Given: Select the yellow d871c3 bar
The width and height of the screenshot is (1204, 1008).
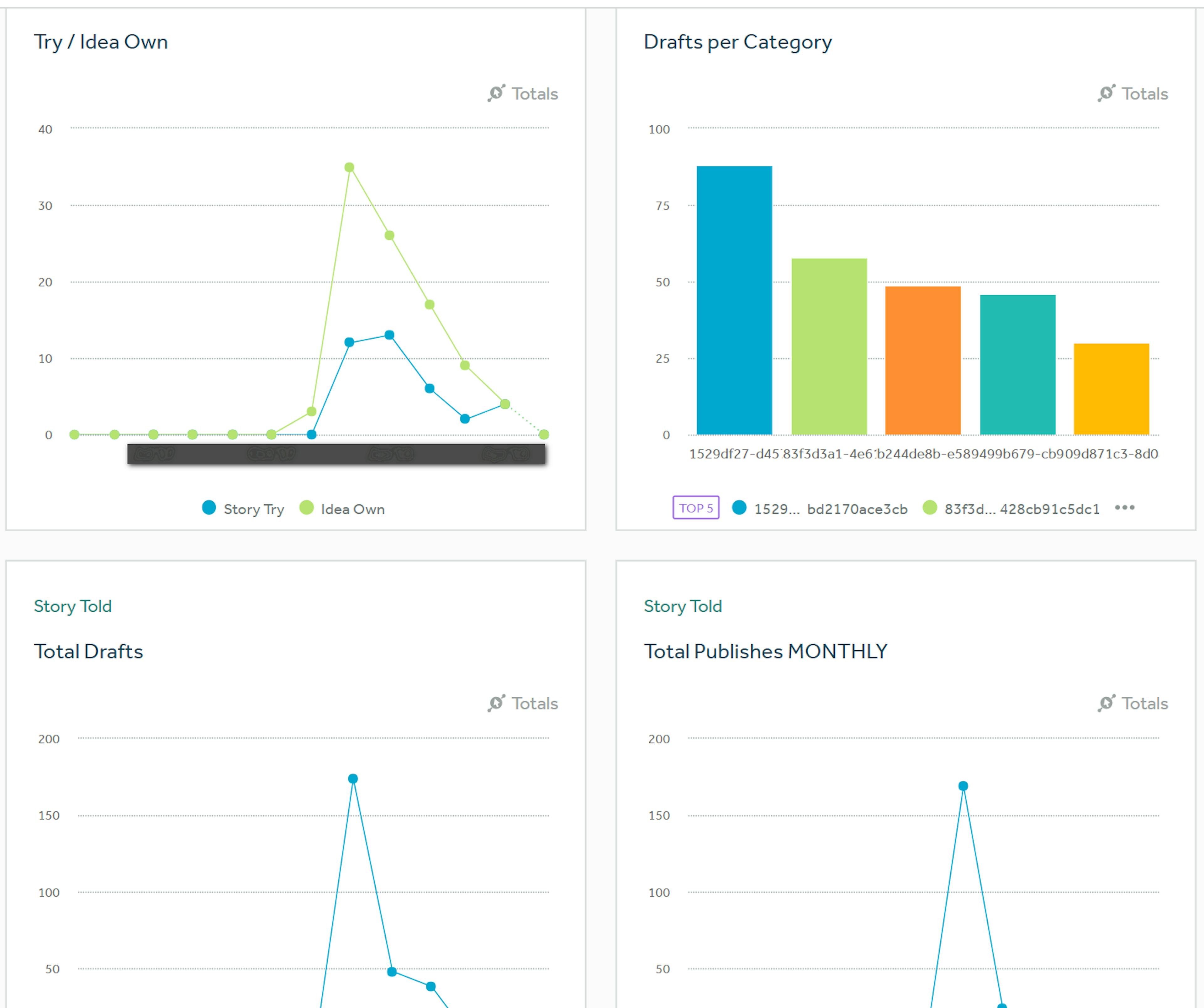Looking at the screenshot, I should [1111, 389].
